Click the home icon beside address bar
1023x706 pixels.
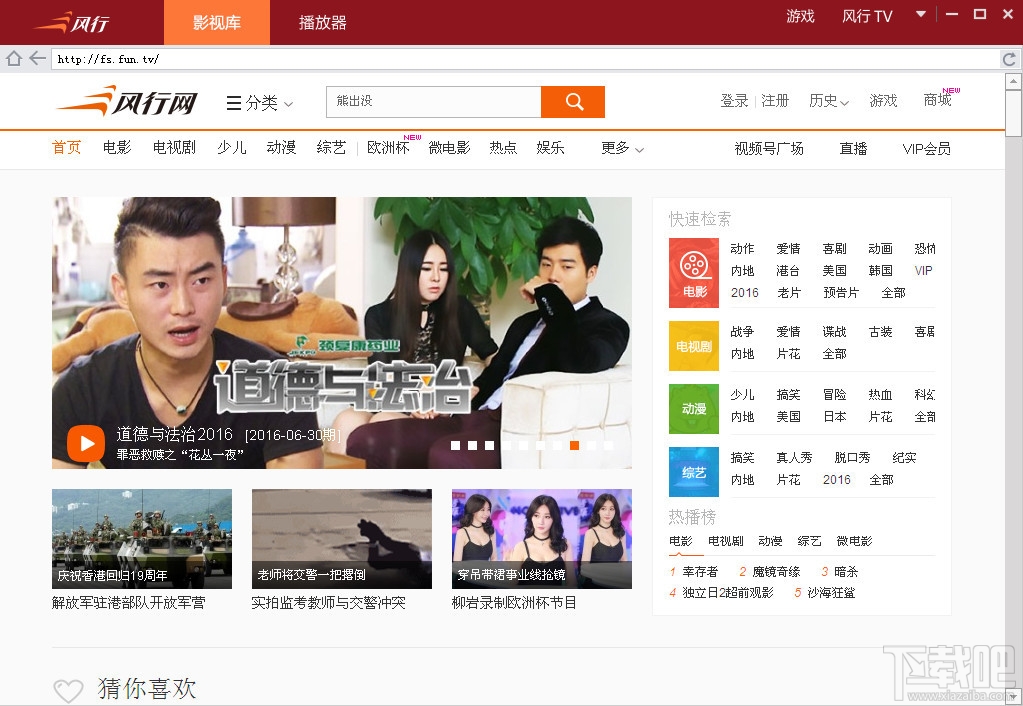point(14,59)
